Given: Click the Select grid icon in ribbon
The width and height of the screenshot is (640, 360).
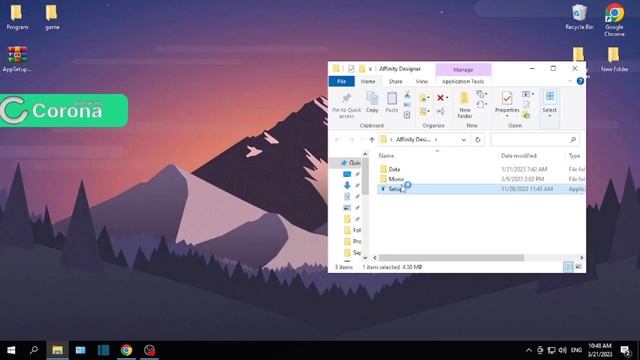Looking at the screenshot, I should 550,97.
